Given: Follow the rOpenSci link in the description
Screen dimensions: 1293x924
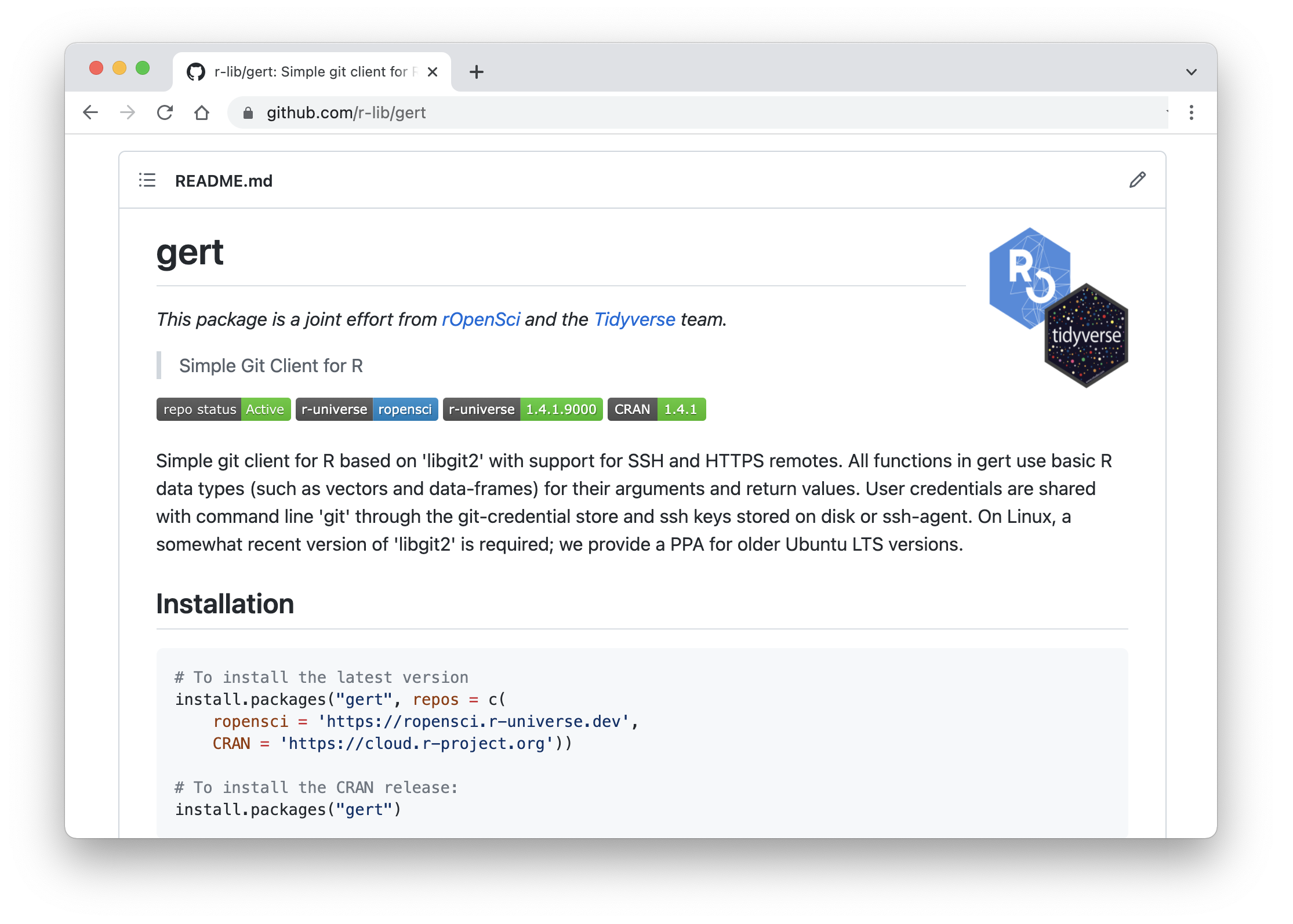Looking at the screenshot, I should 481,319.
